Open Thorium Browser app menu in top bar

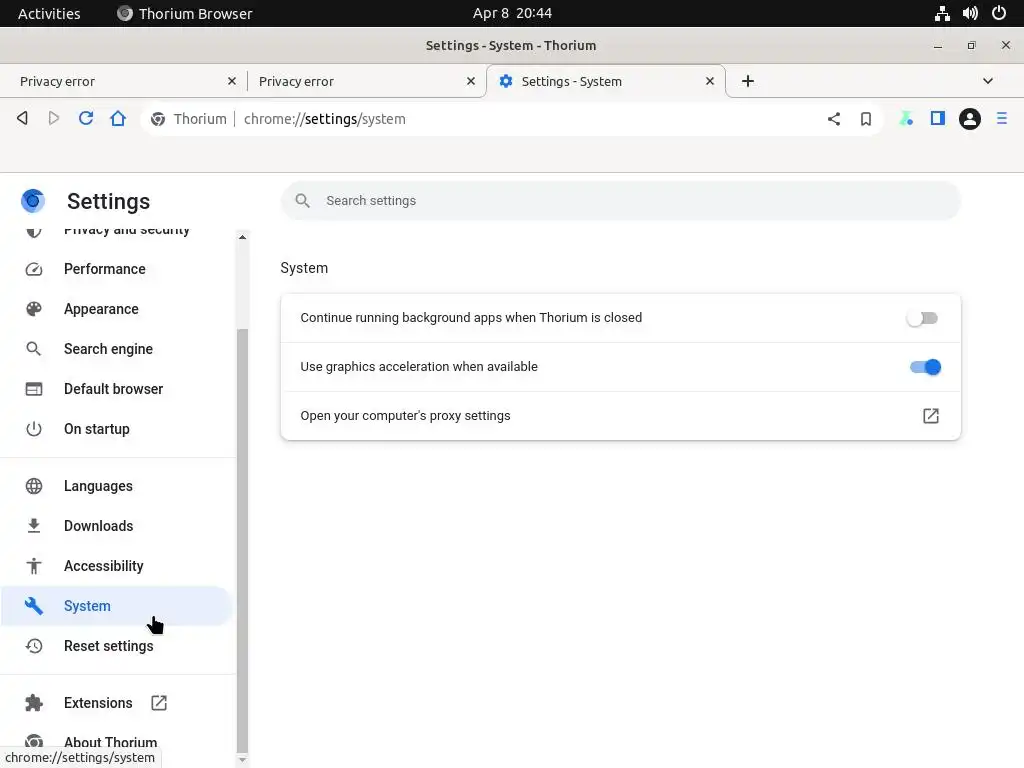[184, 13]
